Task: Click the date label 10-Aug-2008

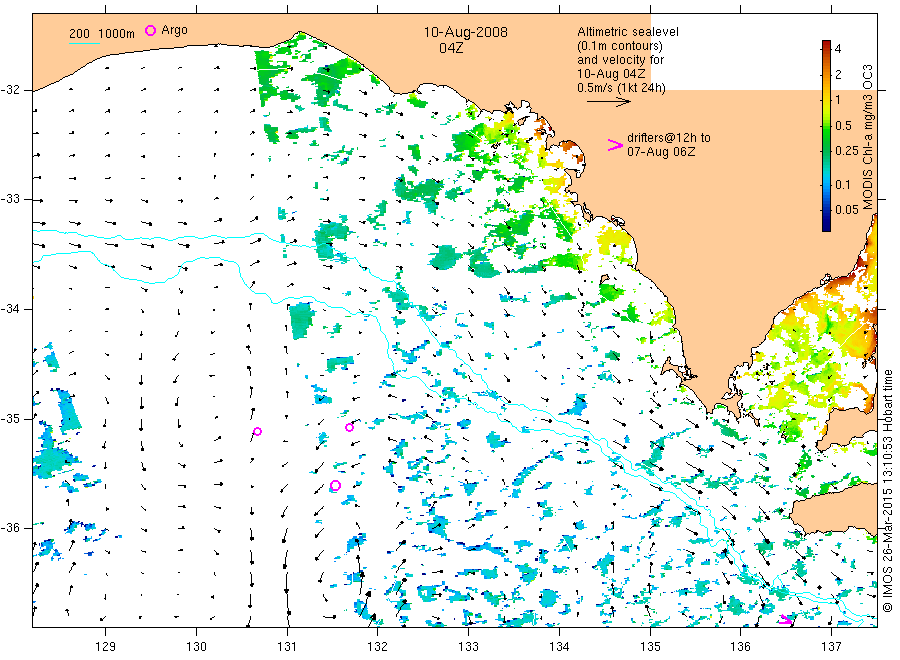Action: (x=465, y=32)
